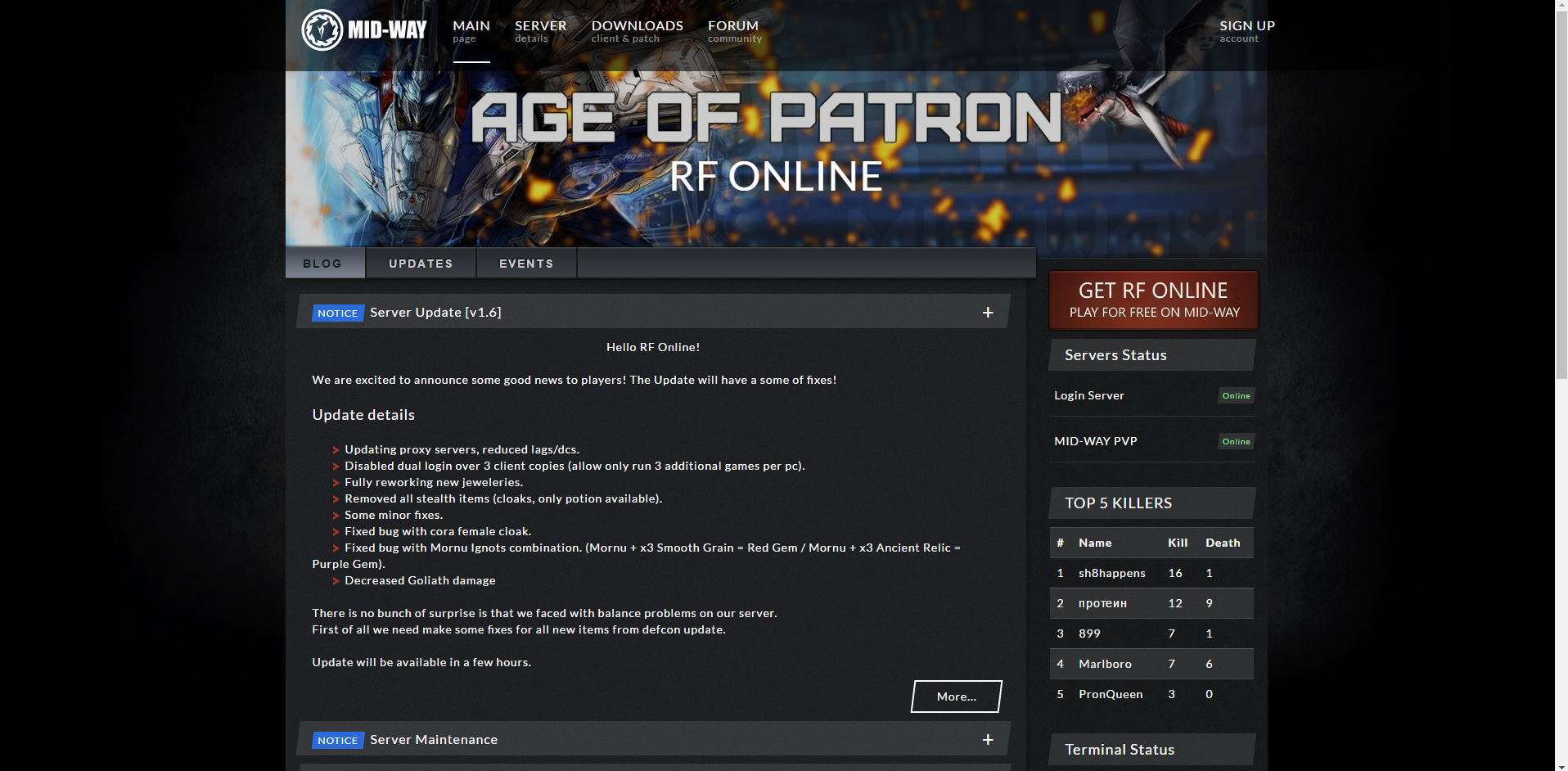The width and height of the screenshot is (1568, 771).
Task: Expand Server Maintenance plus icon
Action: [x=988, y=740]
